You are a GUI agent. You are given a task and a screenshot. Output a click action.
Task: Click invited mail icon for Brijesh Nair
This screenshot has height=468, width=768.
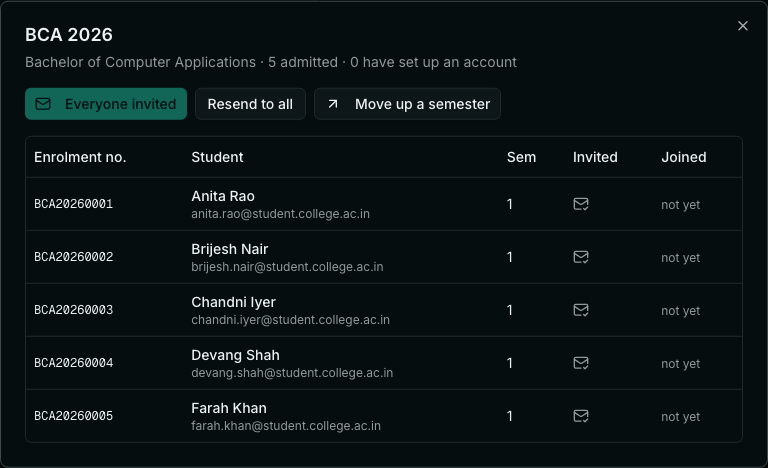point(581,257)
